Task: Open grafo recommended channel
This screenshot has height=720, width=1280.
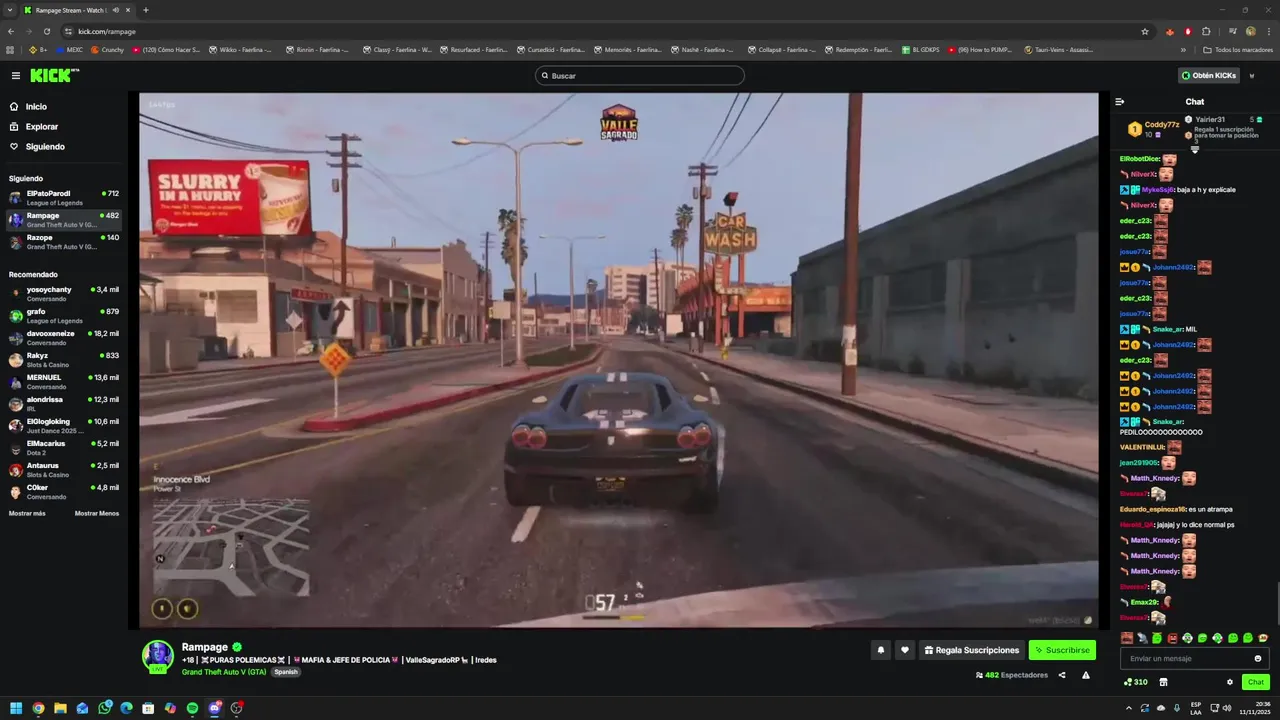Action: pyautogui.click(x=64, y=315)
